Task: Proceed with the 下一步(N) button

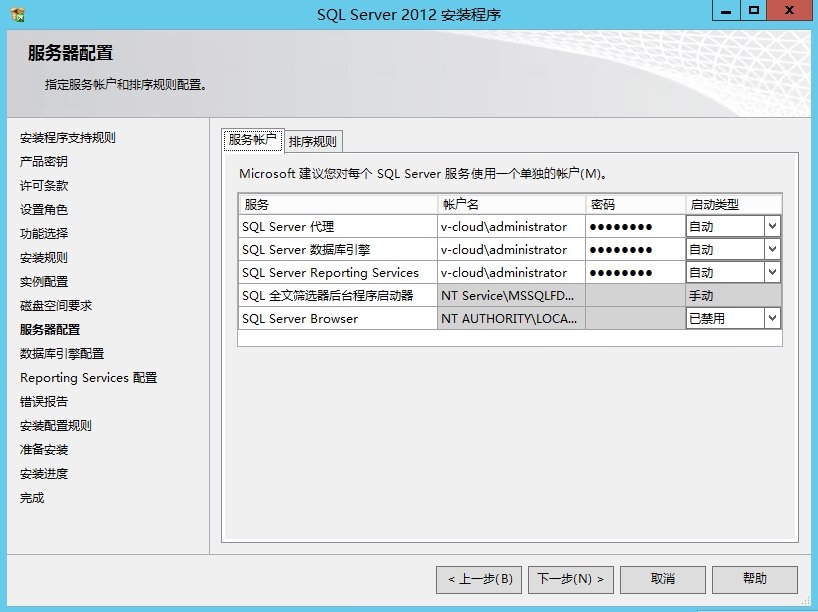Action: [x=571, y=580]
